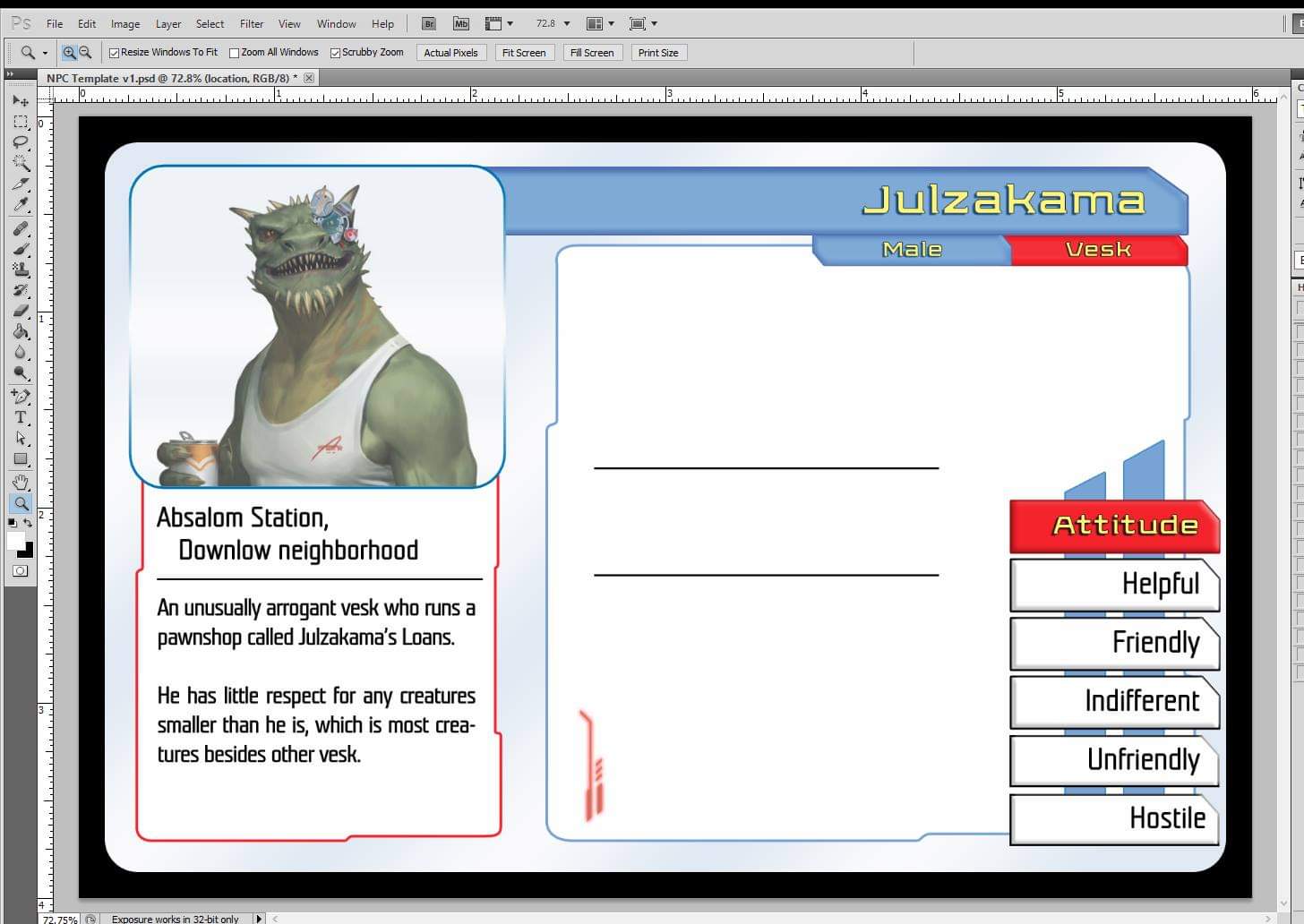This screenshot has width=1304, height=924.
Task: Open the Edit menu
Action: (87, 24)
